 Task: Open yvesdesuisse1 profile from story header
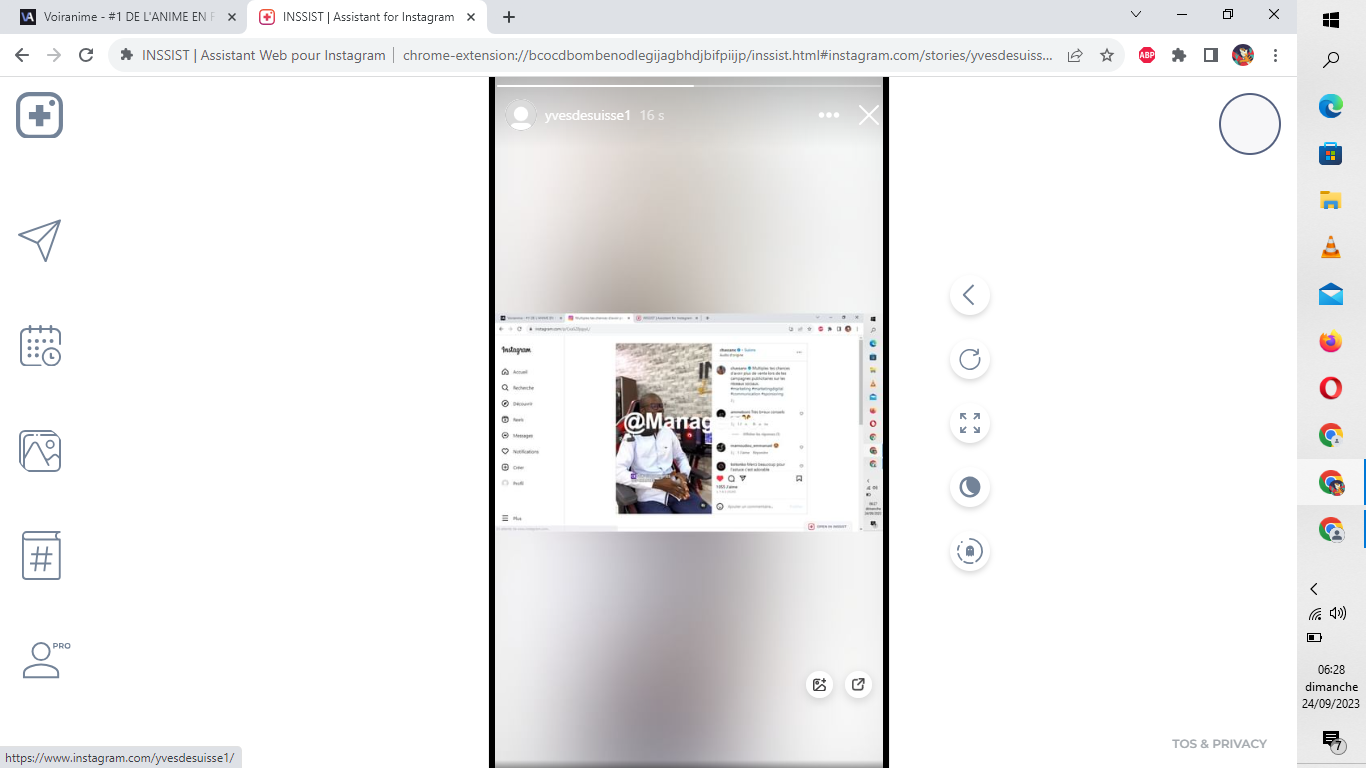click(587, 115)
